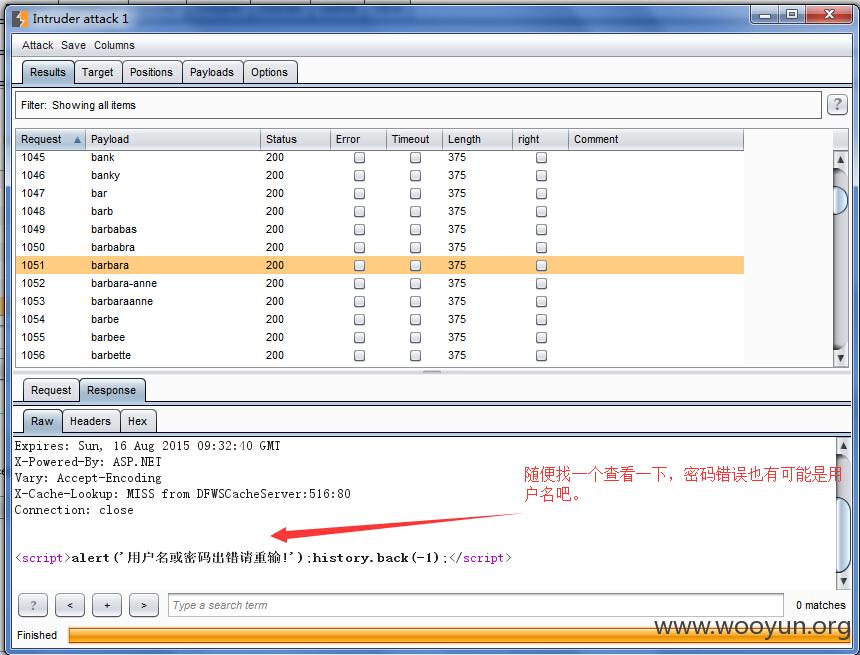Select the row with payload barbabas

click(x=380, y=229)
